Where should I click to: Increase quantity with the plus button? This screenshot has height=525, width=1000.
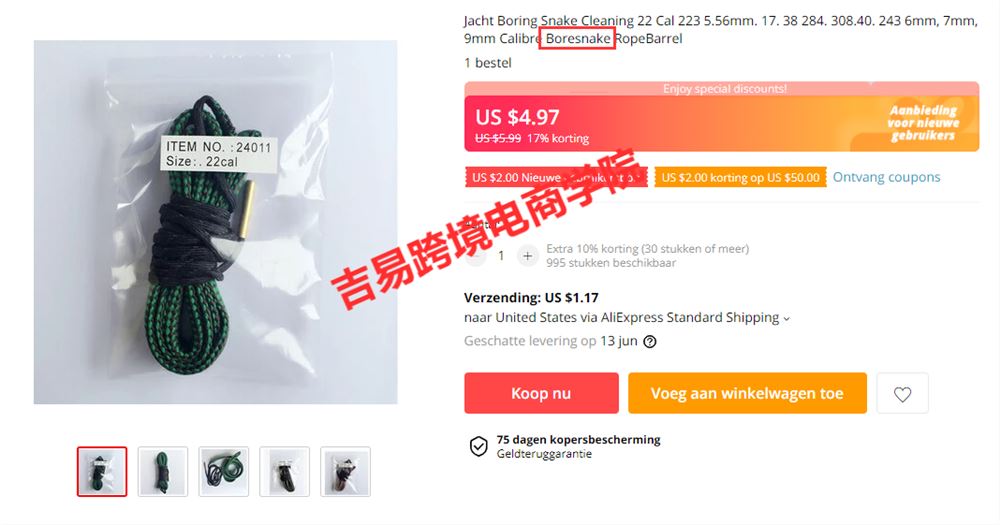[527, 256]
